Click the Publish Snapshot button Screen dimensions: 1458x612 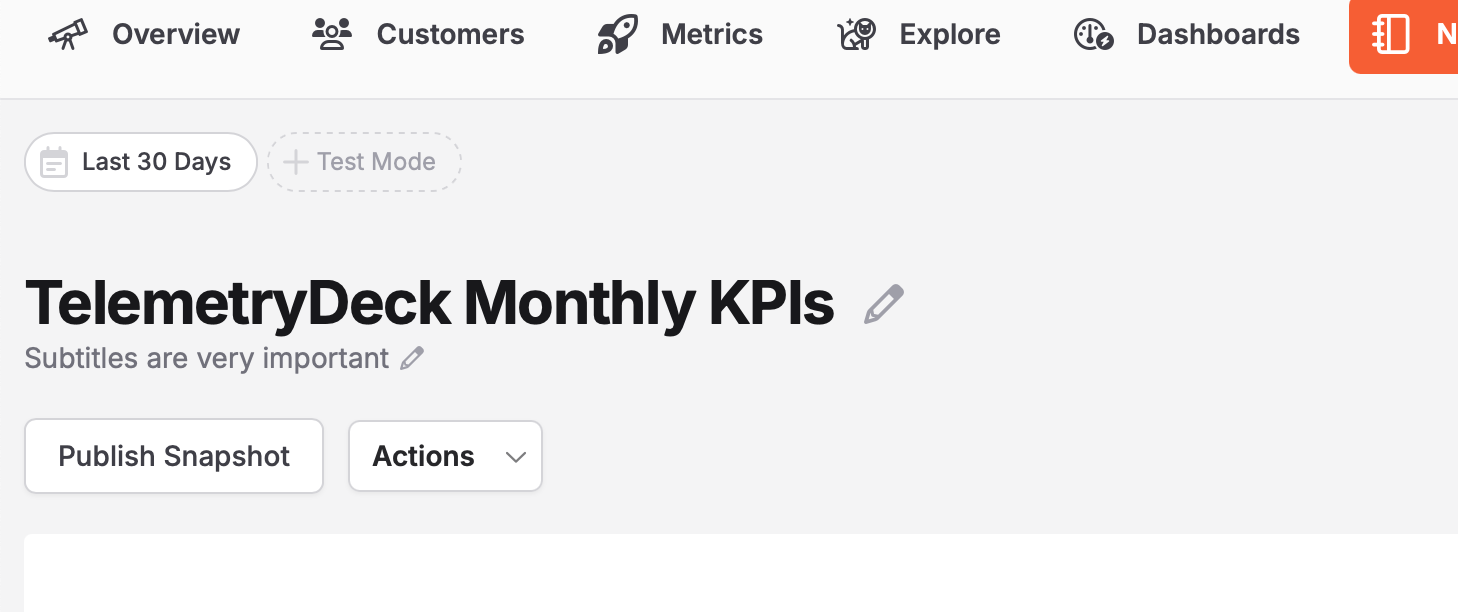coord(174,456)
